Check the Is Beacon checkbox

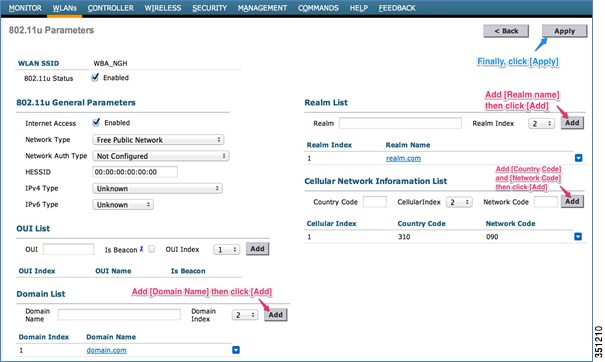152,249
